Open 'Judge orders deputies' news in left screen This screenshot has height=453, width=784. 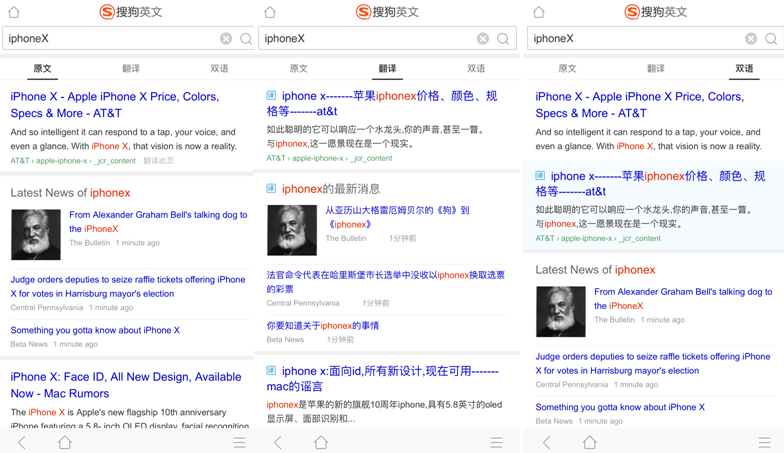coord(128,286)
